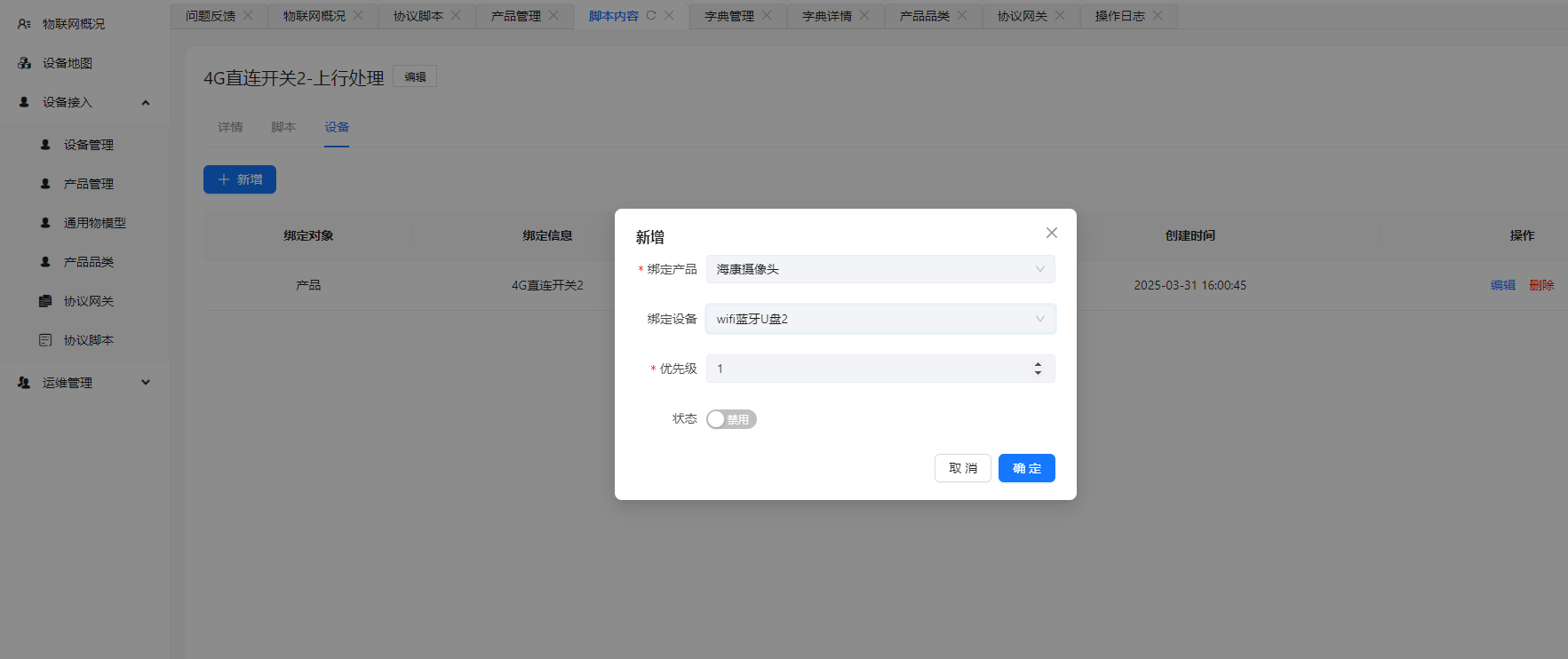Close the 问题反馈 tab
This screenshot has height=659, width=1568.
pyautogui.click(x=248, y=16)
